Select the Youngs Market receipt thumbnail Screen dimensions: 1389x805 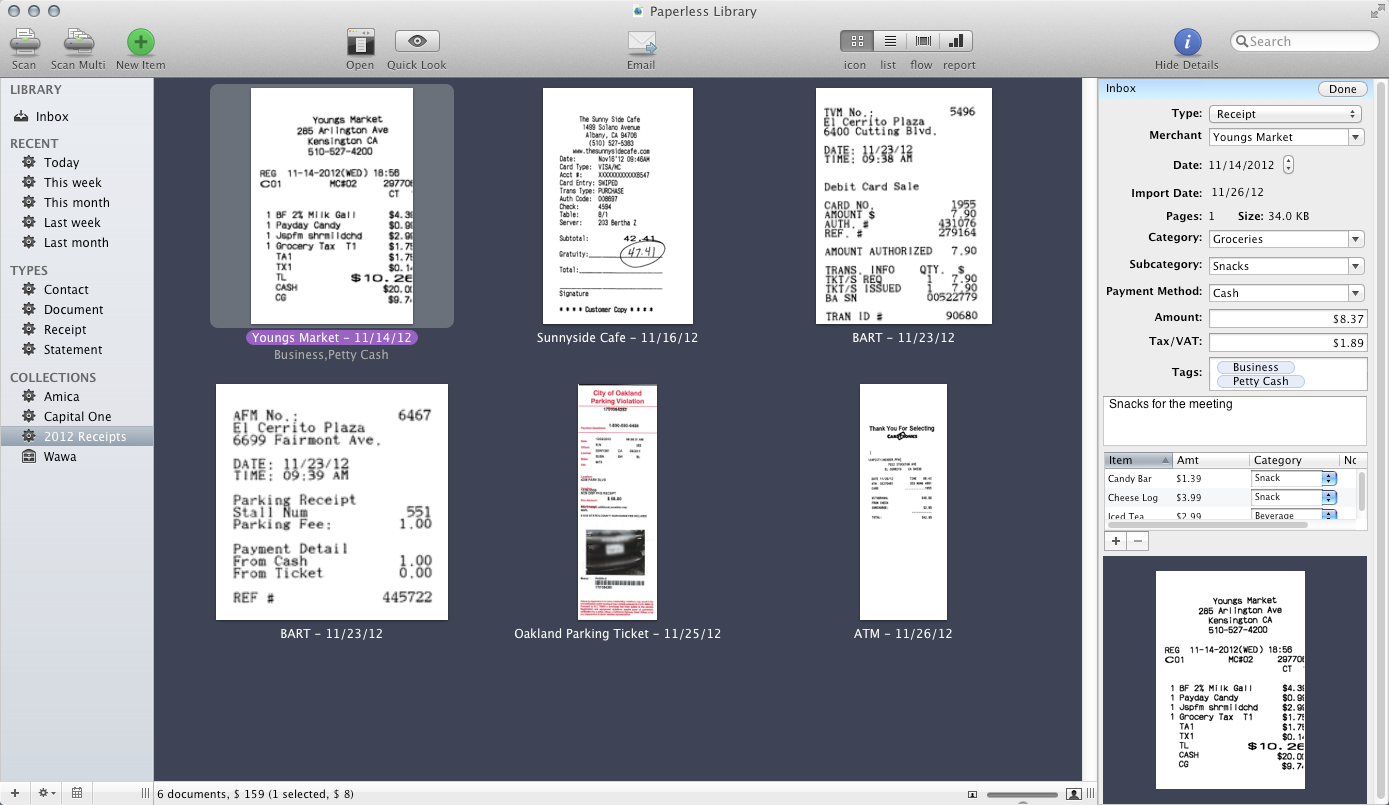(331, 206)
